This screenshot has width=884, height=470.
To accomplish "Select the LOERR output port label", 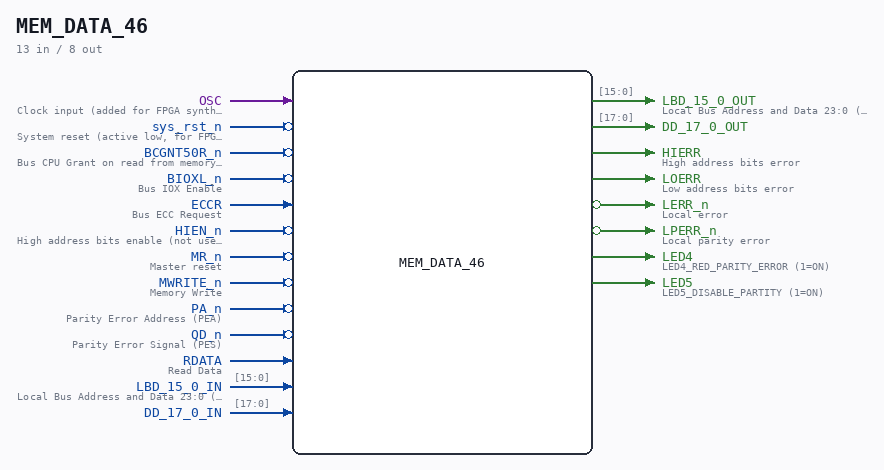I will (x=682, y=179).
